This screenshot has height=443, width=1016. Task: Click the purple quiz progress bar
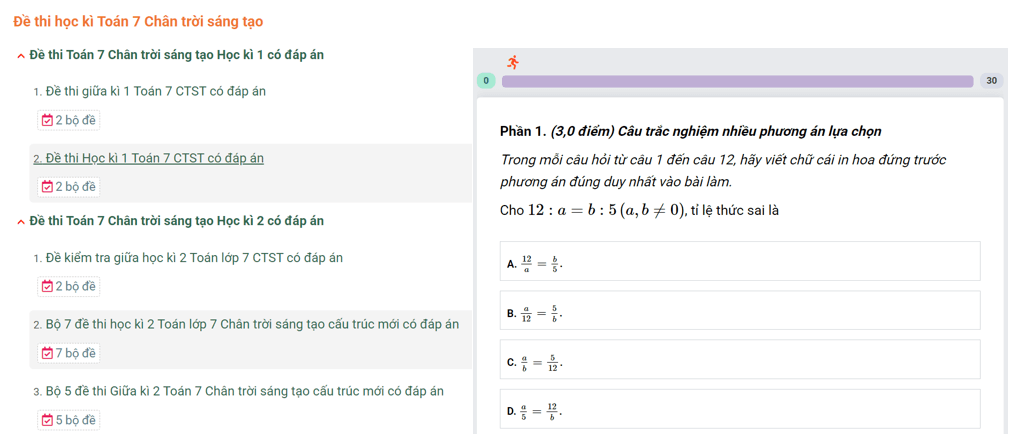pos(737,81)
